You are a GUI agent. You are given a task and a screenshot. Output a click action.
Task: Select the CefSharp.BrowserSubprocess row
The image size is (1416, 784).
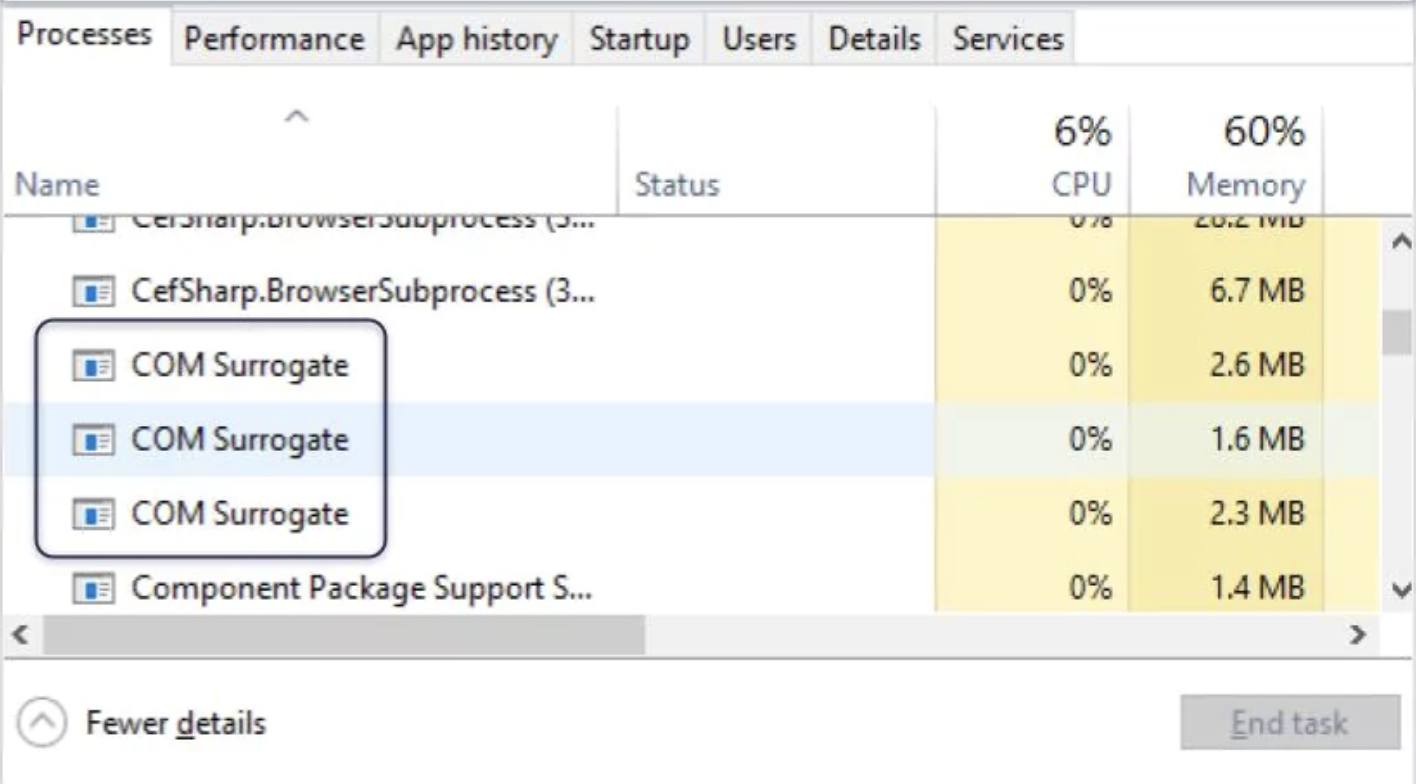[400, 290]
